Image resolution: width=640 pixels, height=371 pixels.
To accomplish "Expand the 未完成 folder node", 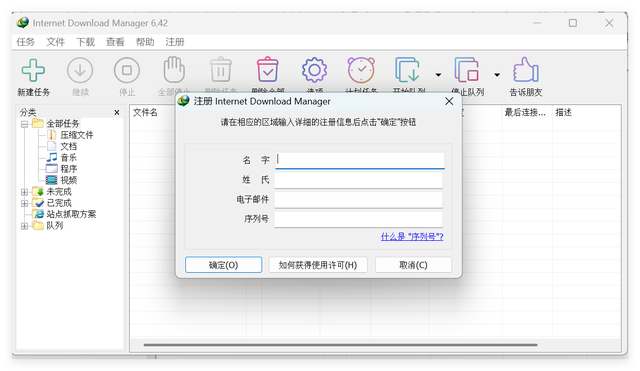I will click(24, 191).
